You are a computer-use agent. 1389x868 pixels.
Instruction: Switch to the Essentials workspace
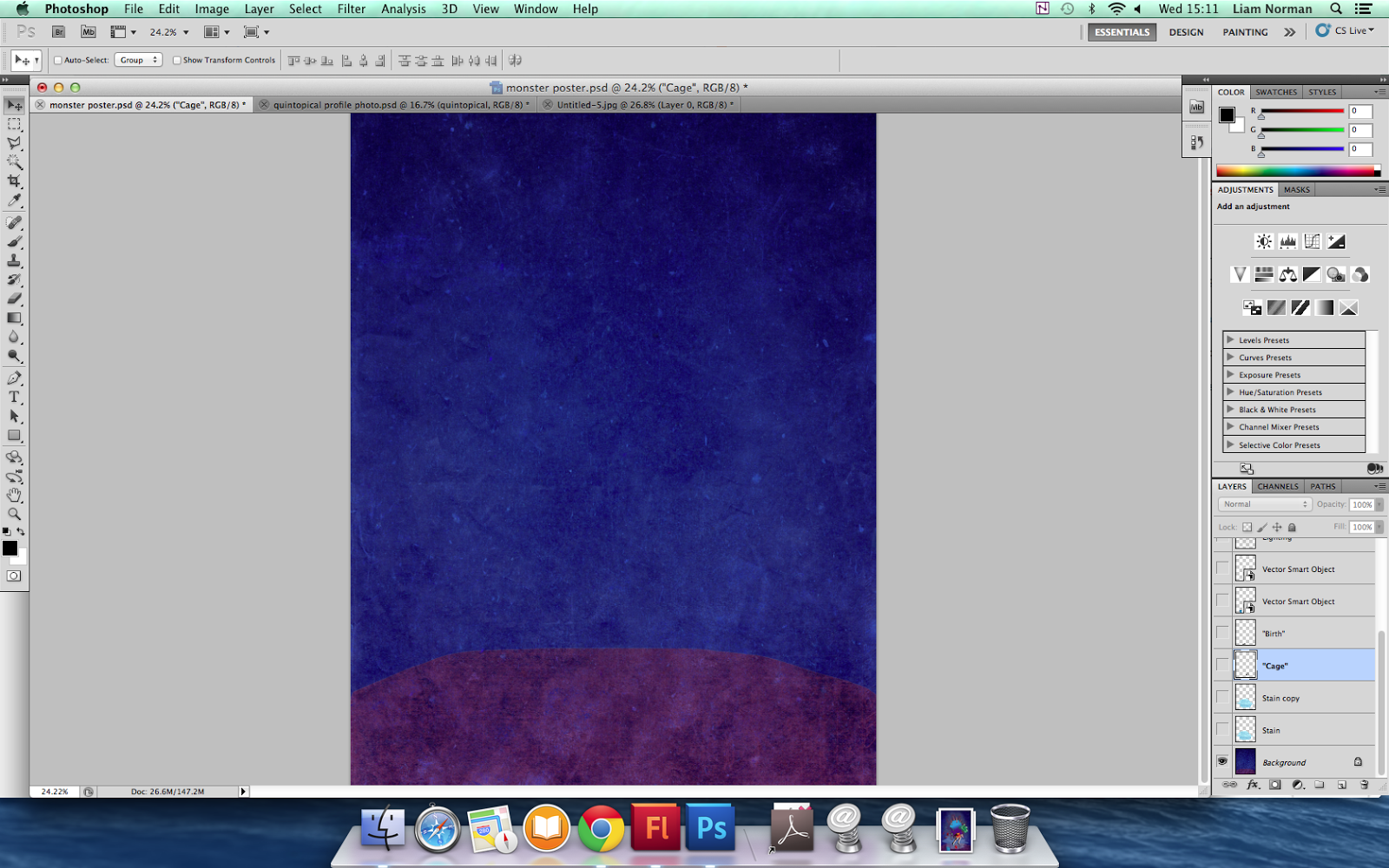pos(1122,32)
